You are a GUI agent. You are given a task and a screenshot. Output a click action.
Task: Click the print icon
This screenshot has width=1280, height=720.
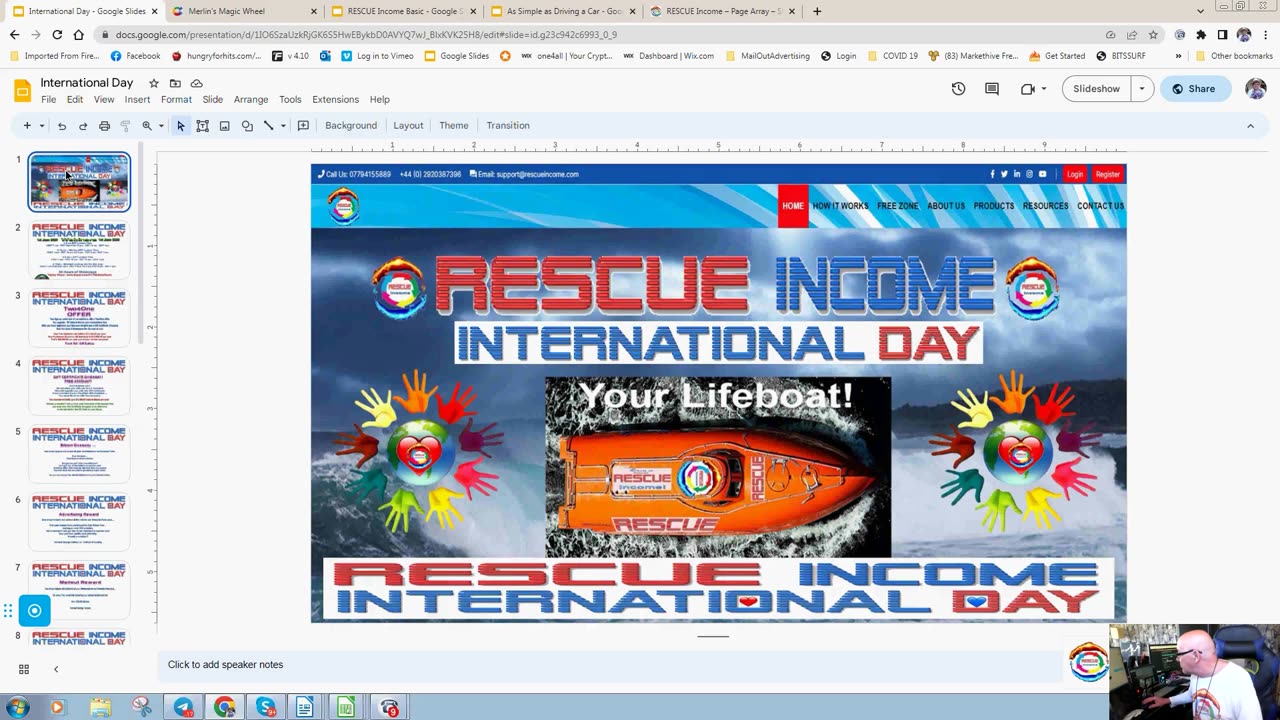(104, 126)
